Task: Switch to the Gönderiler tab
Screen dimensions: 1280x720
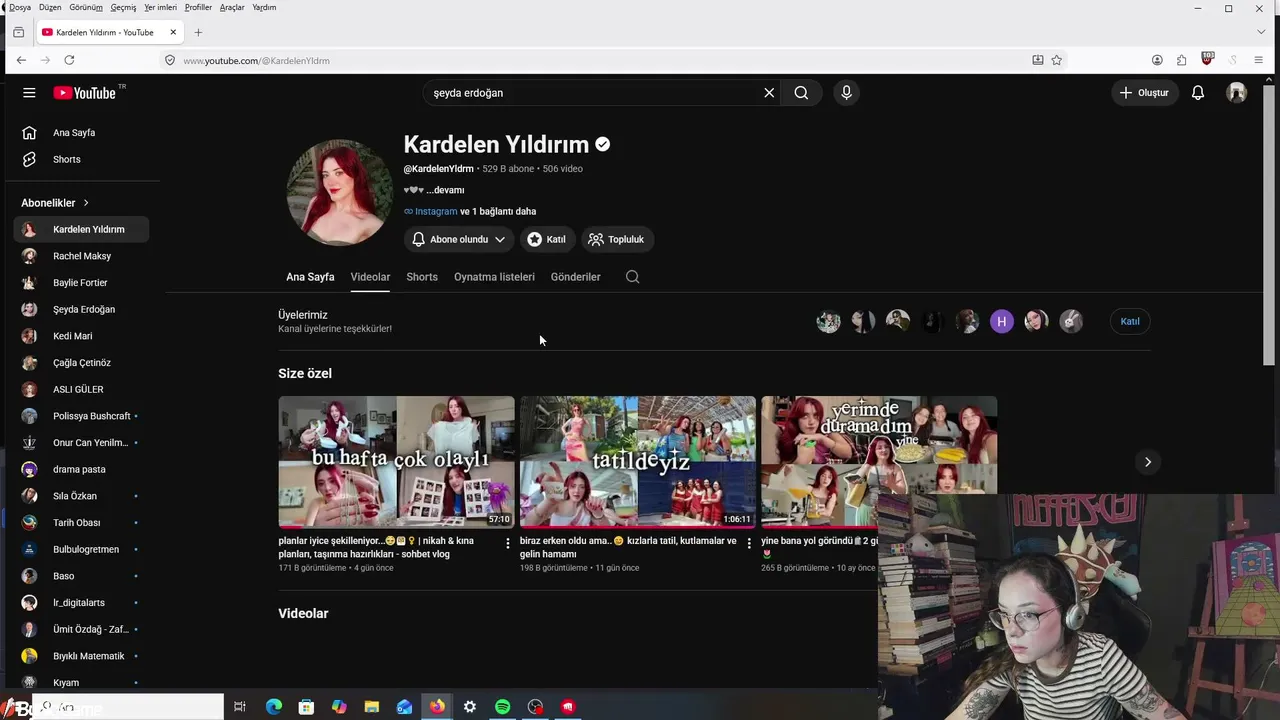Action: tap(576, 277)
